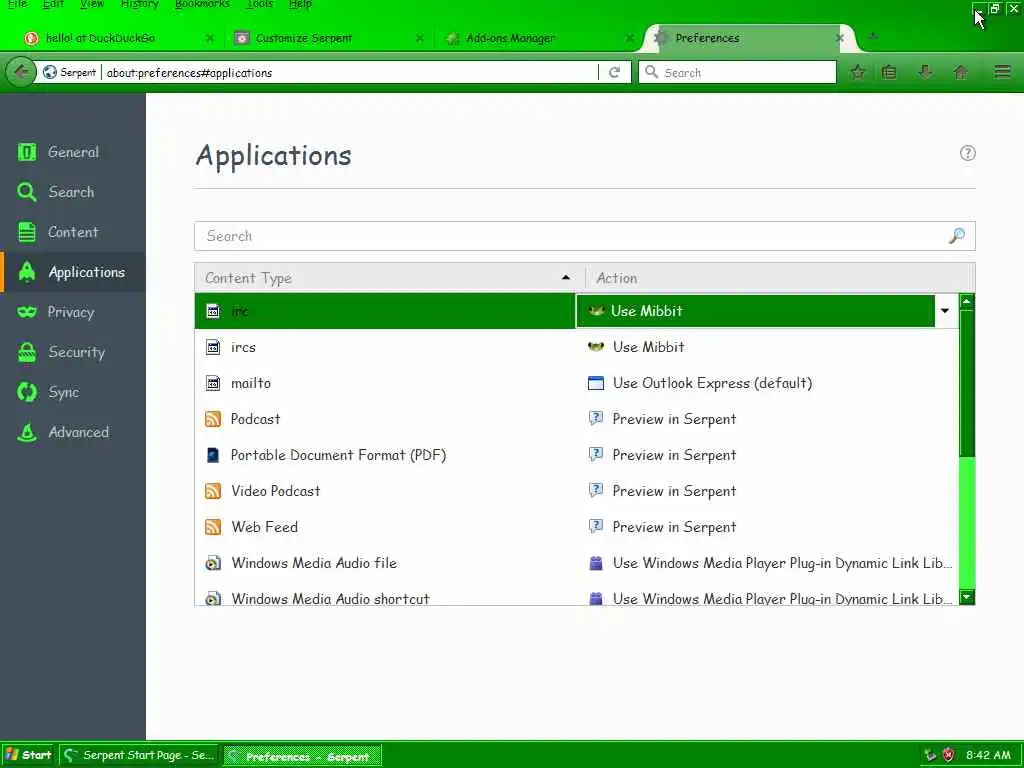Open the Bookmarks menu
This screenshot has height=768, width=1024.
tap(202, 4)
